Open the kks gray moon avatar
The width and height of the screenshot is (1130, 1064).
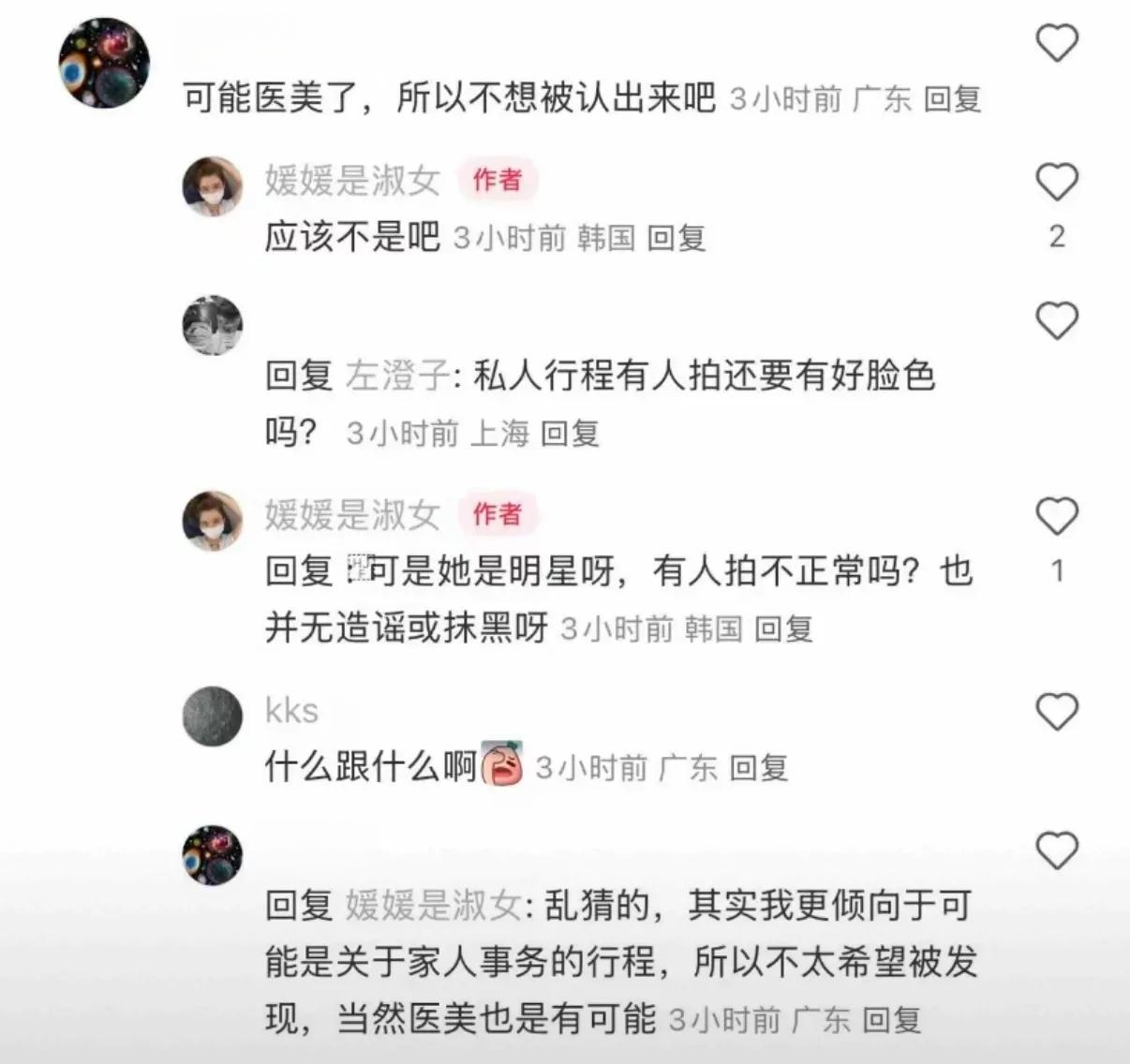coord(212,717)
